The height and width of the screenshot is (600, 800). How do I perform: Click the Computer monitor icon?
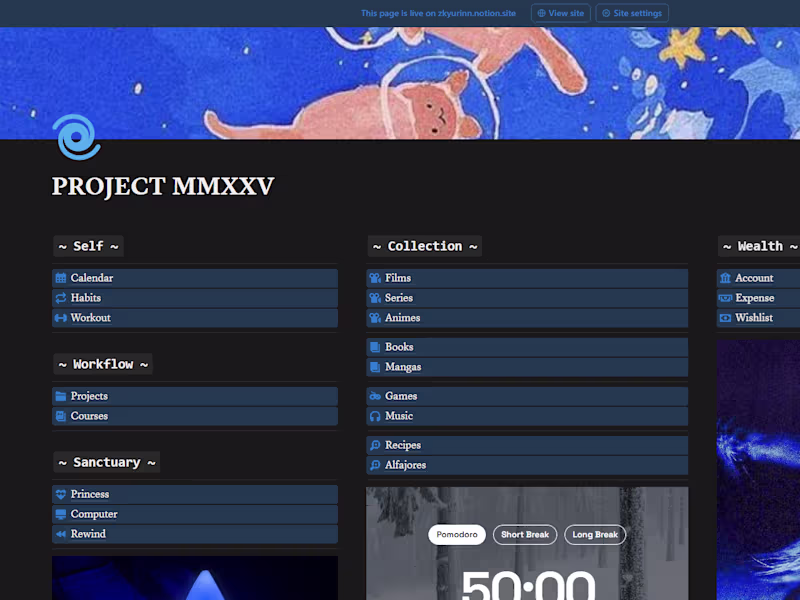tap(61, 514)
